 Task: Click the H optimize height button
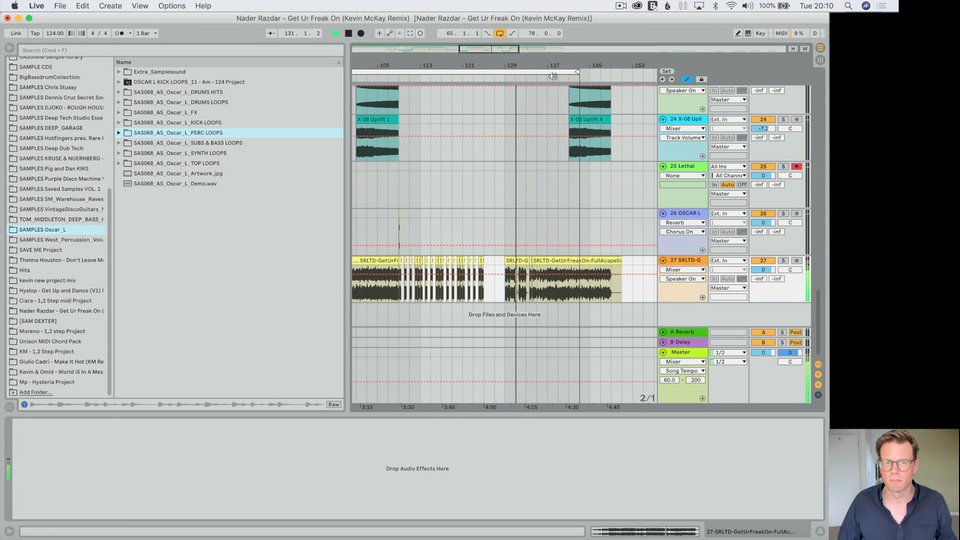tap(793, 48)
